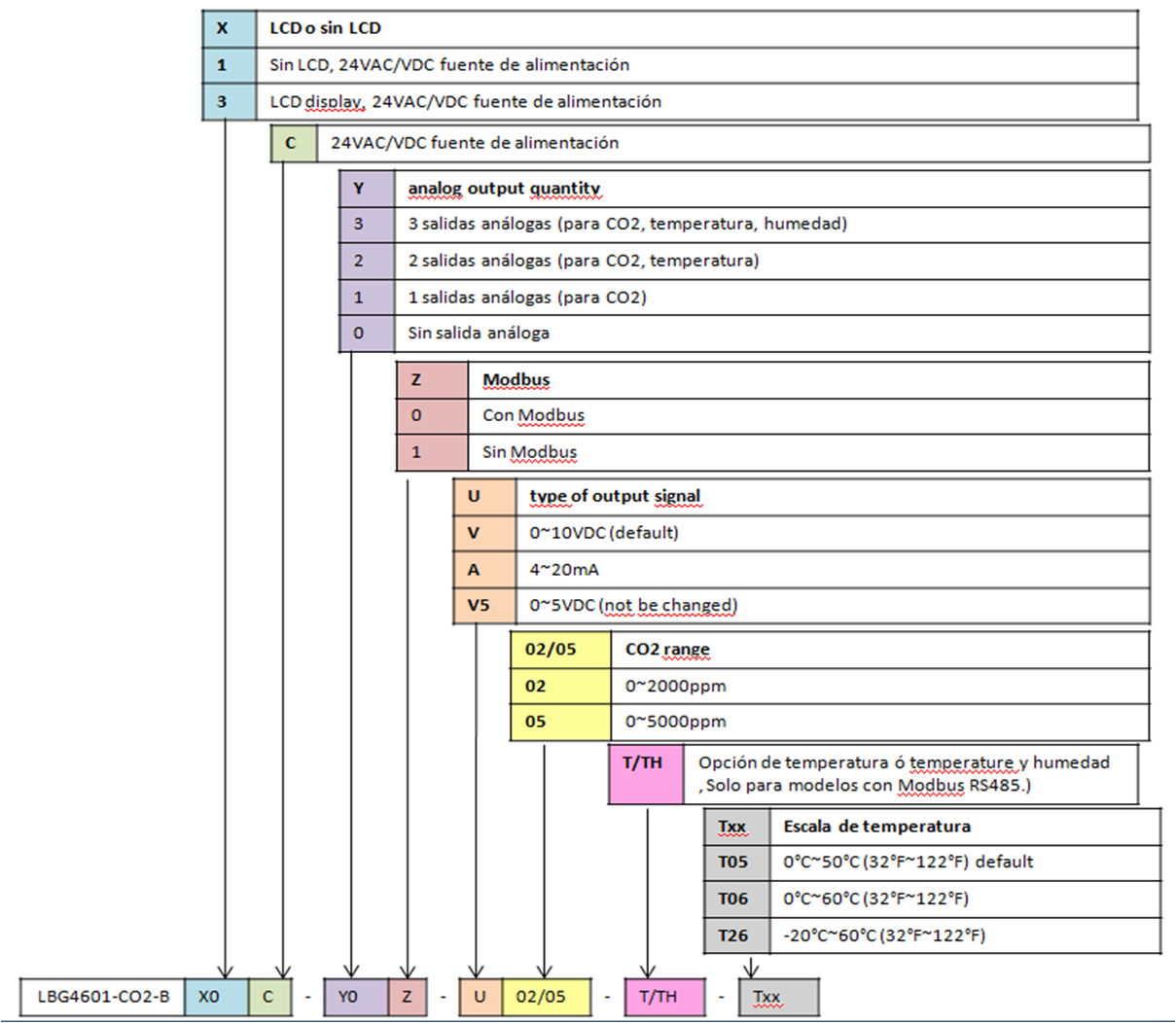This screenshot has height=1023, width=1176.
Task: Select '0°C~50°C (32°F~122°F) default' text
Action: pos(908,863)
